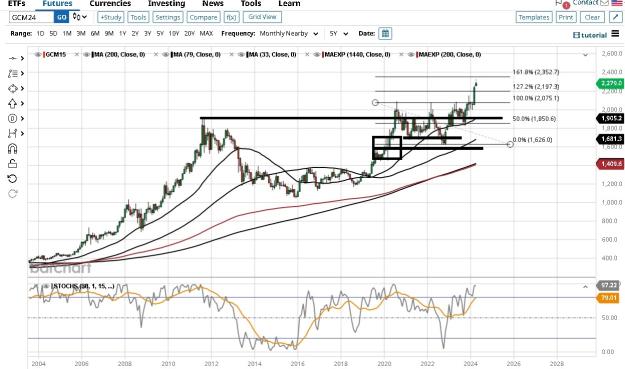
Task: Toggle visibility of the STOCHS indicator
Action: [x=46, y=286]
